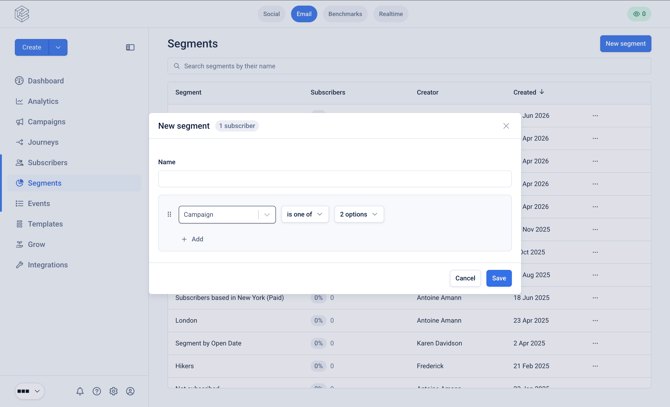Click the 23 Apr 2025 date cell

[x=531, y=320]
